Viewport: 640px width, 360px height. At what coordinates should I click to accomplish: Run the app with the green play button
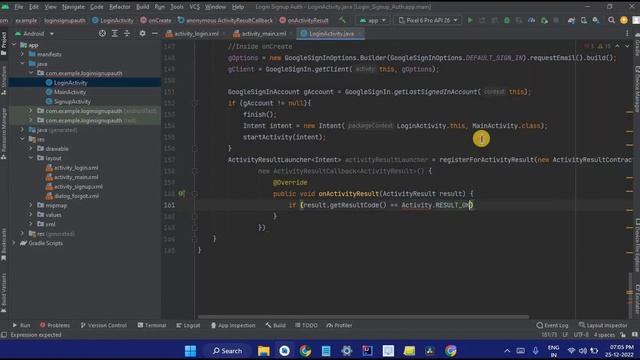pos(470,20)
